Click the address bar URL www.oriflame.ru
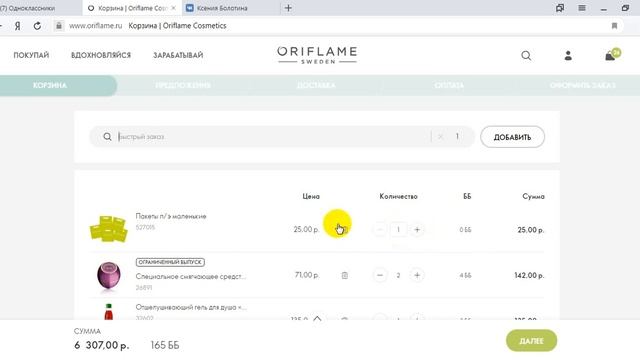Viewport: 640px width, 360px height. (x=96, y=26)
